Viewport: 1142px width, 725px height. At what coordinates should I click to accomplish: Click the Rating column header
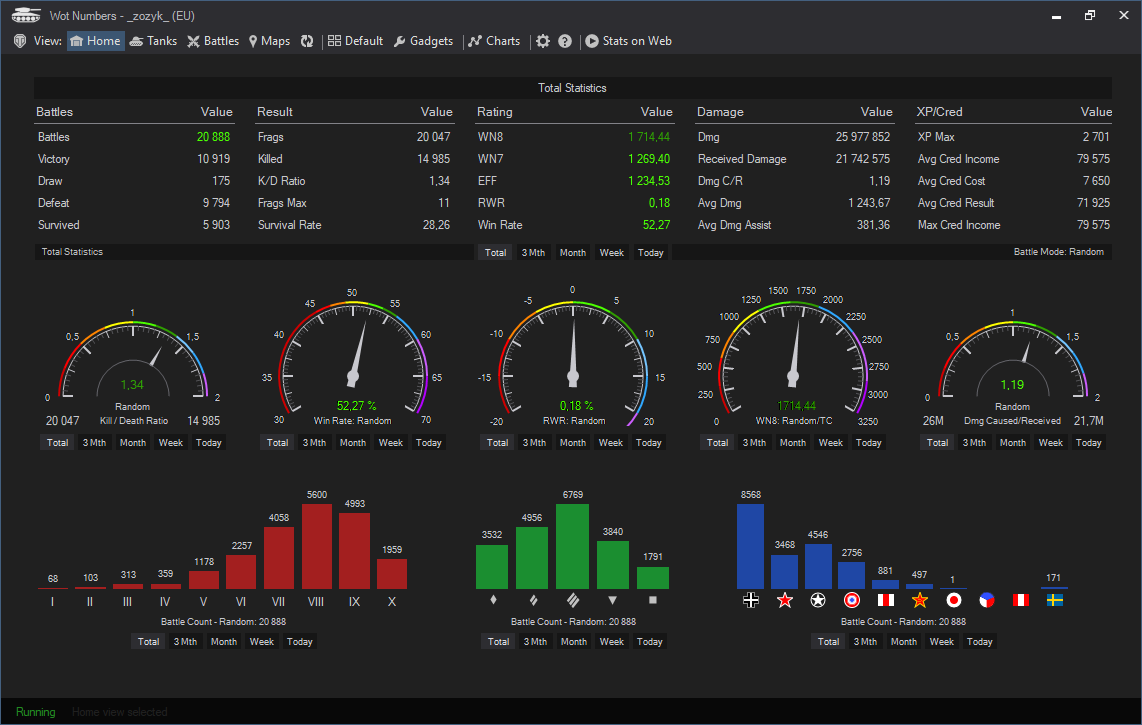(x=495, y=112)
